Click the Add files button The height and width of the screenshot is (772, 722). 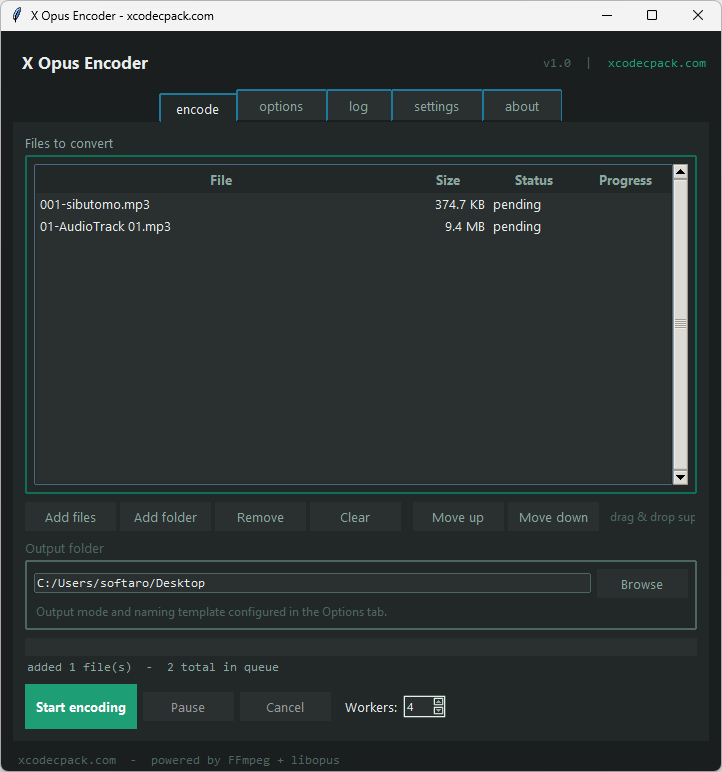[71, 517]
